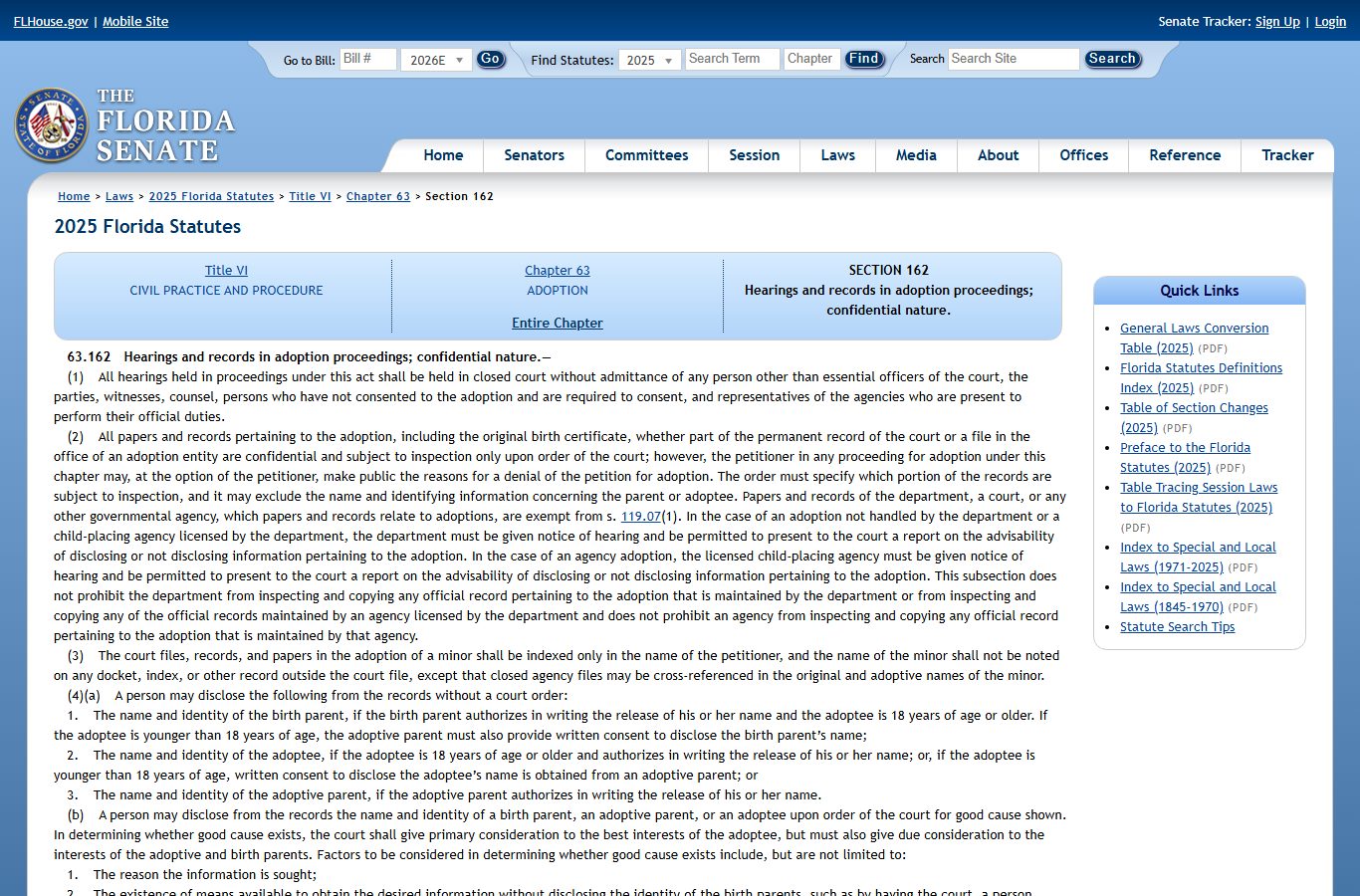Click the 2025 Florida Statutes breadcrumb

coord(211,196)
